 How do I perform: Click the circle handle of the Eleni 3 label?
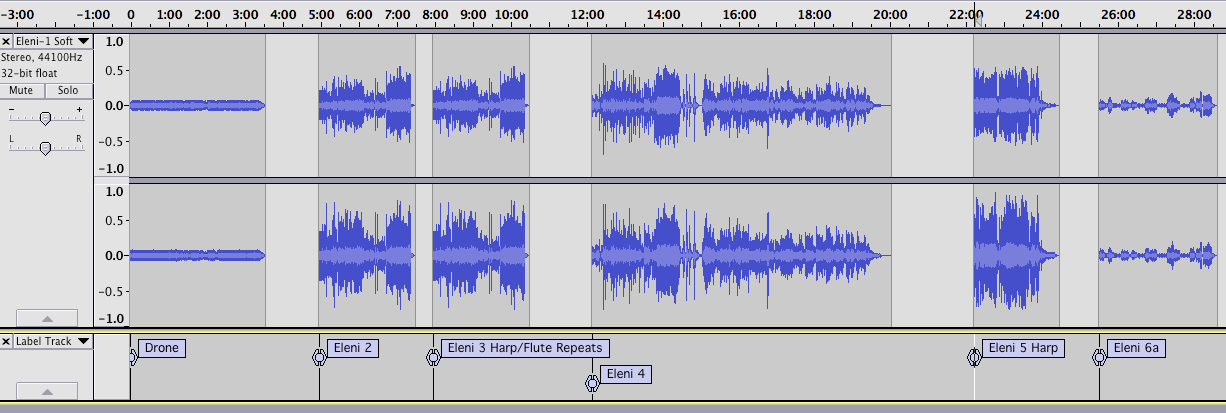pyautogui.click(x=433, y=356)
